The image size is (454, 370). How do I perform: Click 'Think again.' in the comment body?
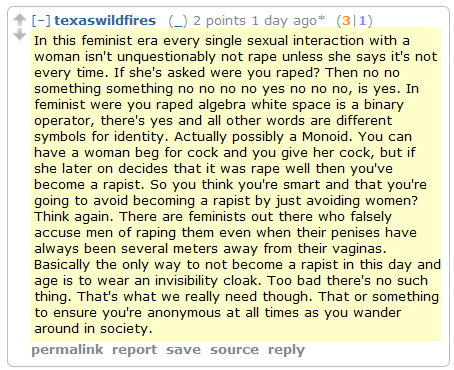(74, 217)
